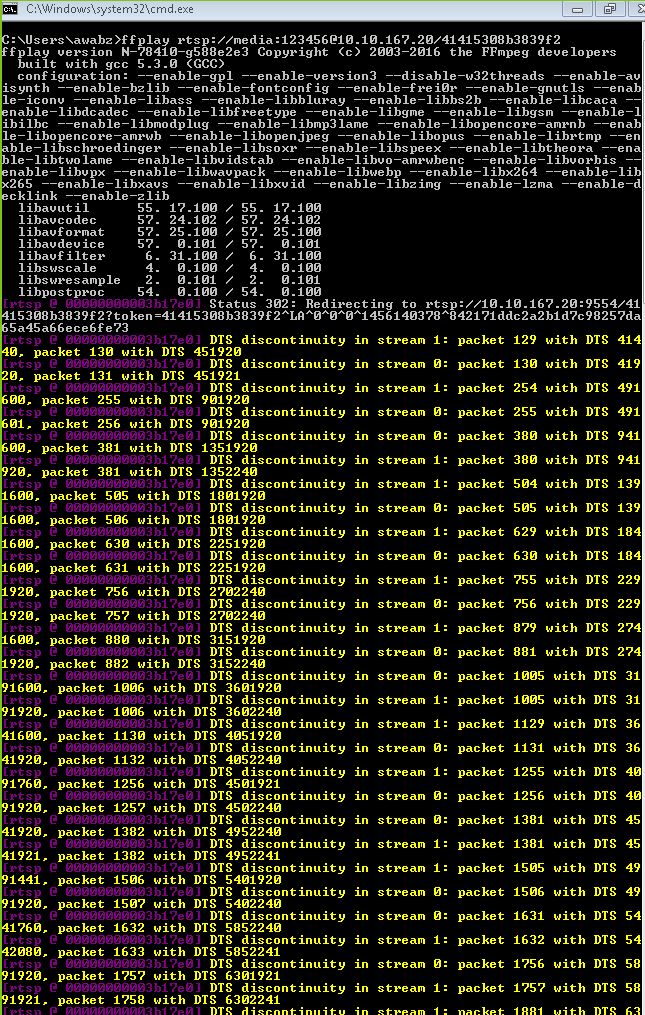The width and height of the screenshot is (645, 1015).
Task: Click the 'configuration: --enable-gpl' line
Action: coord(329,76)
